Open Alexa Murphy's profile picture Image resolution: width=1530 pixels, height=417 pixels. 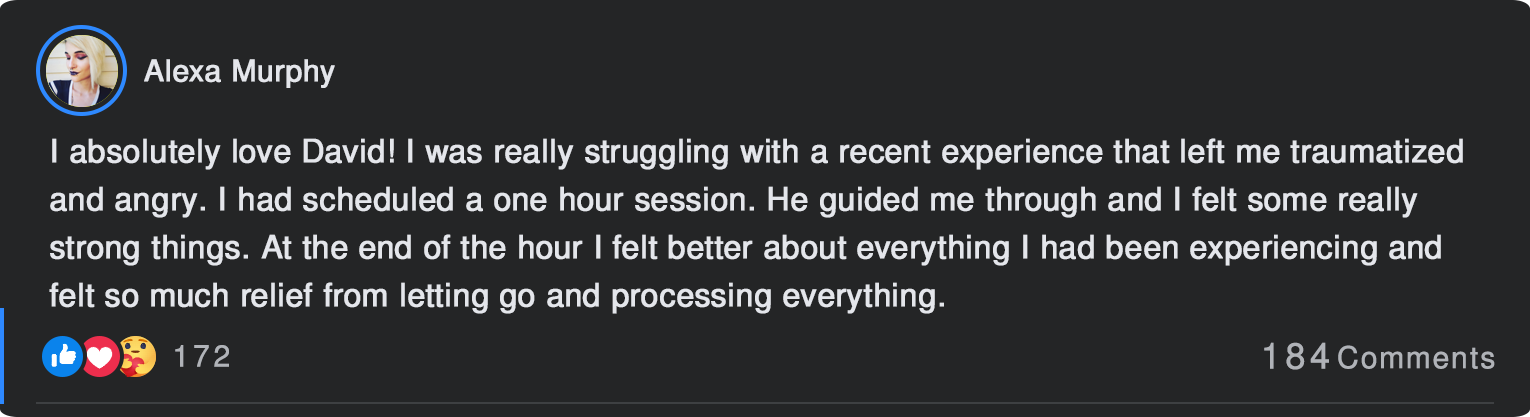tap(80, 70)
